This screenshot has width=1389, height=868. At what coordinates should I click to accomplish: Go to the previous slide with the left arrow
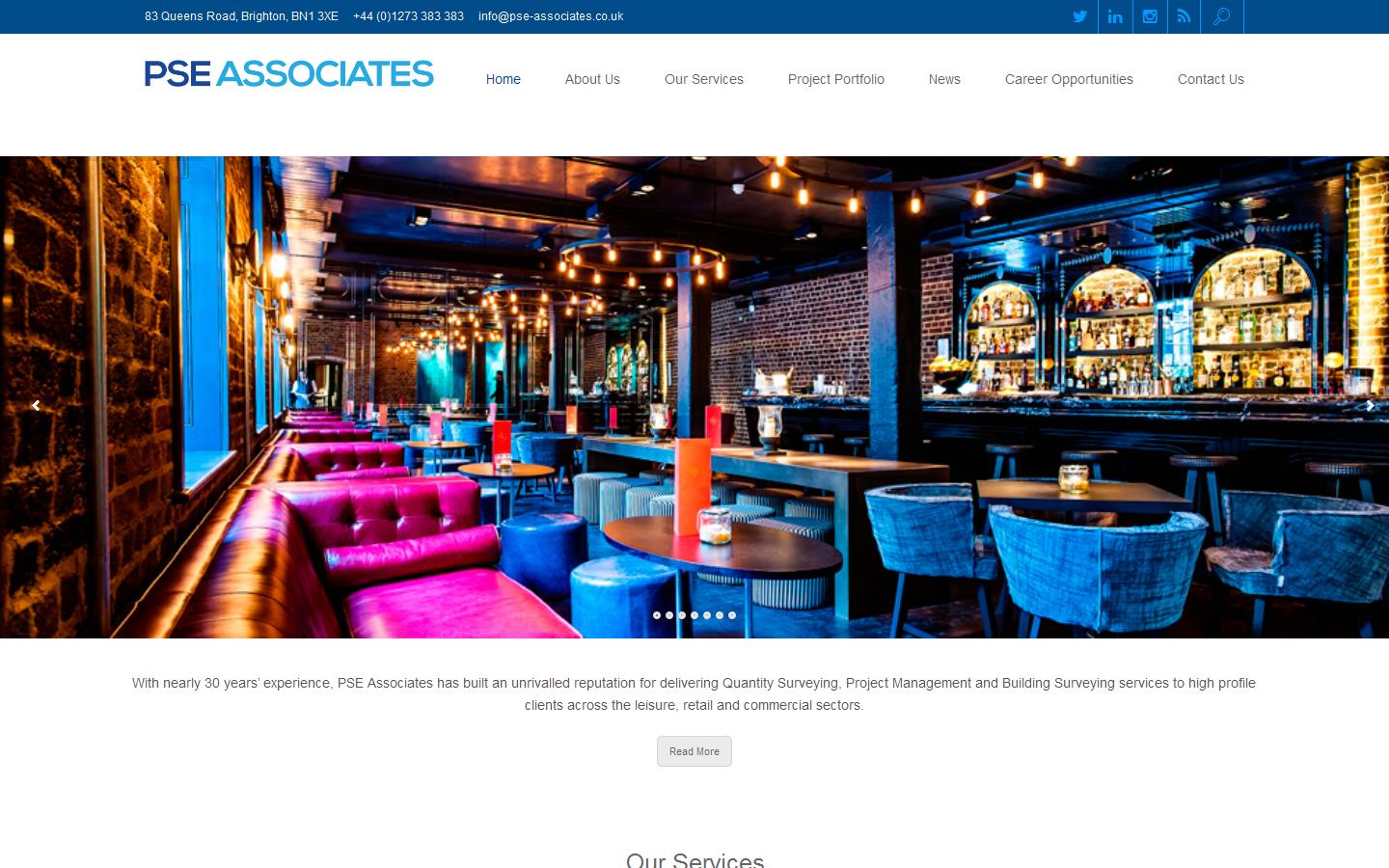[x=36, y=406]
